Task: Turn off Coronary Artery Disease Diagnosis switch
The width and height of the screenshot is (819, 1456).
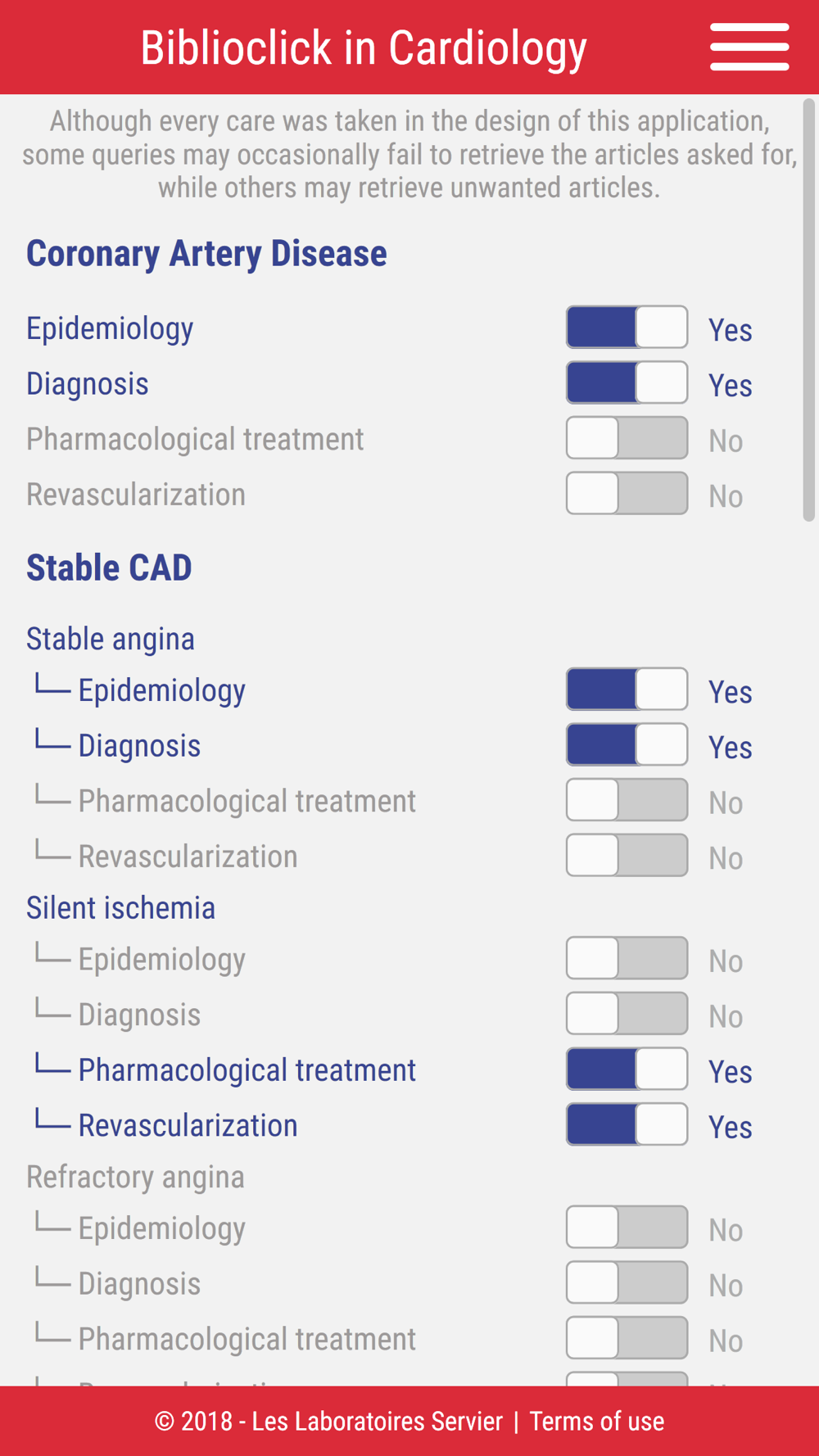Action: tap(627, 383)
